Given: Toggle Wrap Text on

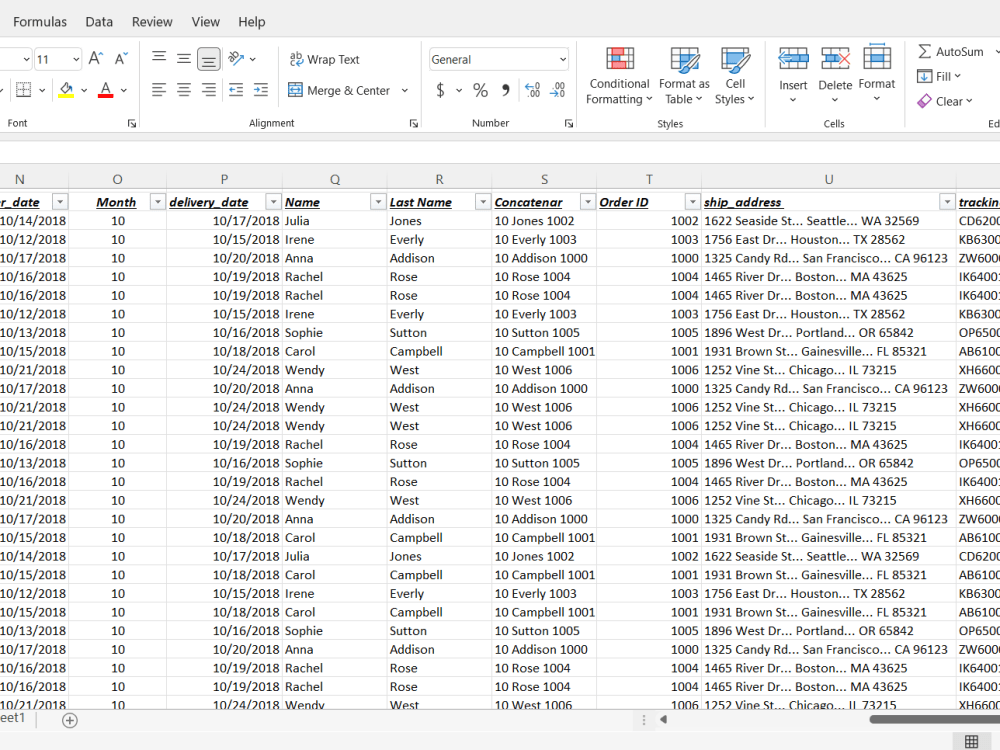Looking at the screenshot, I should (x=325, y=59).
